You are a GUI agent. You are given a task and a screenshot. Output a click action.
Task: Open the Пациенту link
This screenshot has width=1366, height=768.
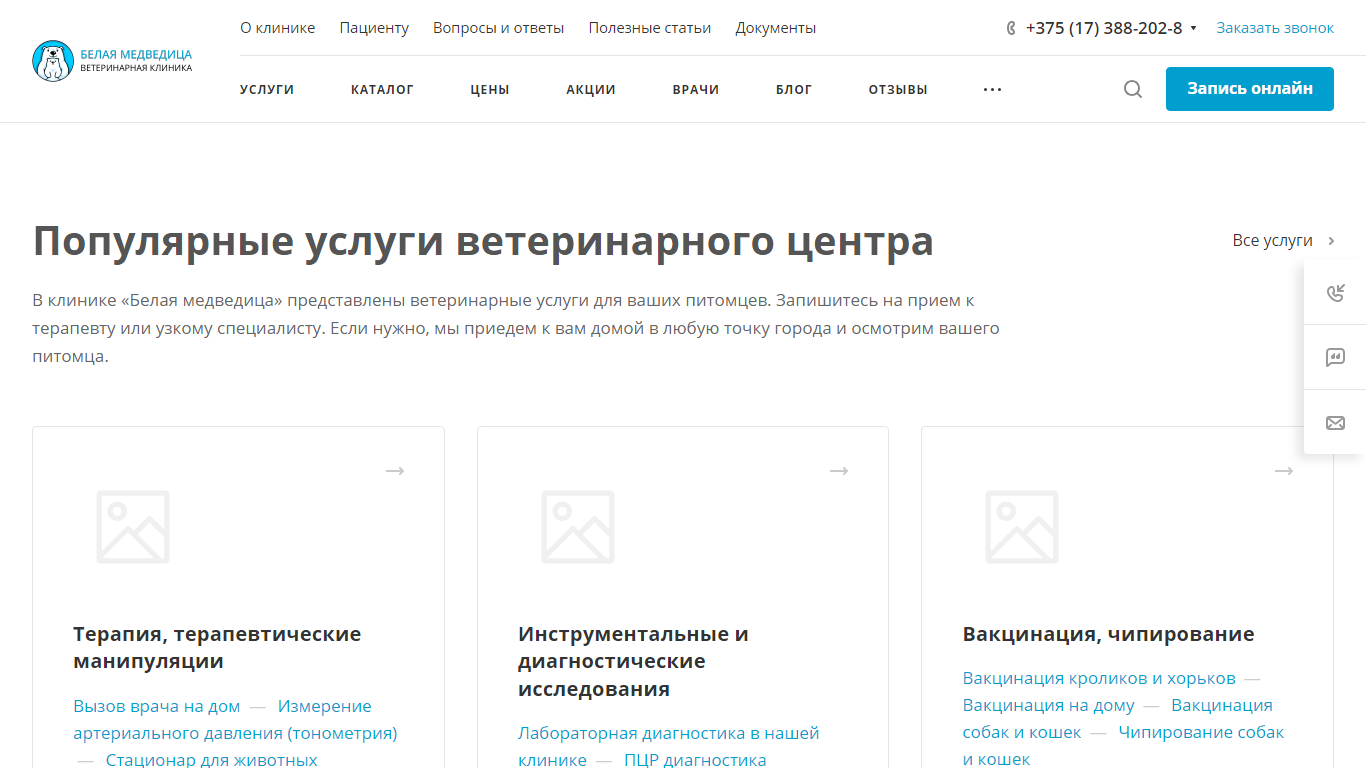tap(374, 28)
